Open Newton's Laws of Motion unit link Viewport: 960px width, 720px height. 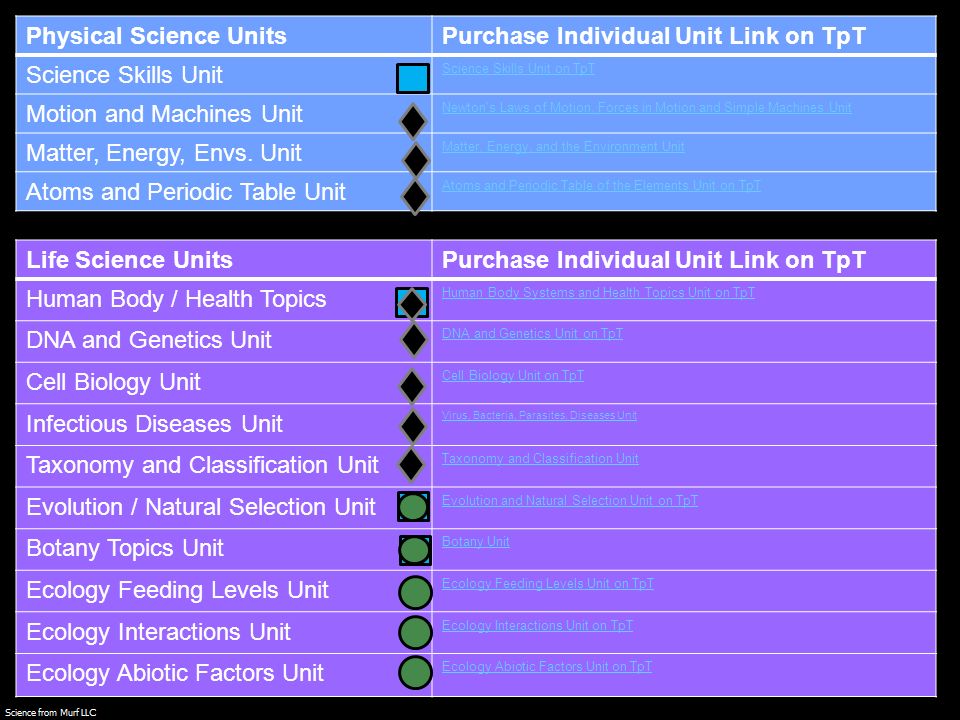coord(647,108)
